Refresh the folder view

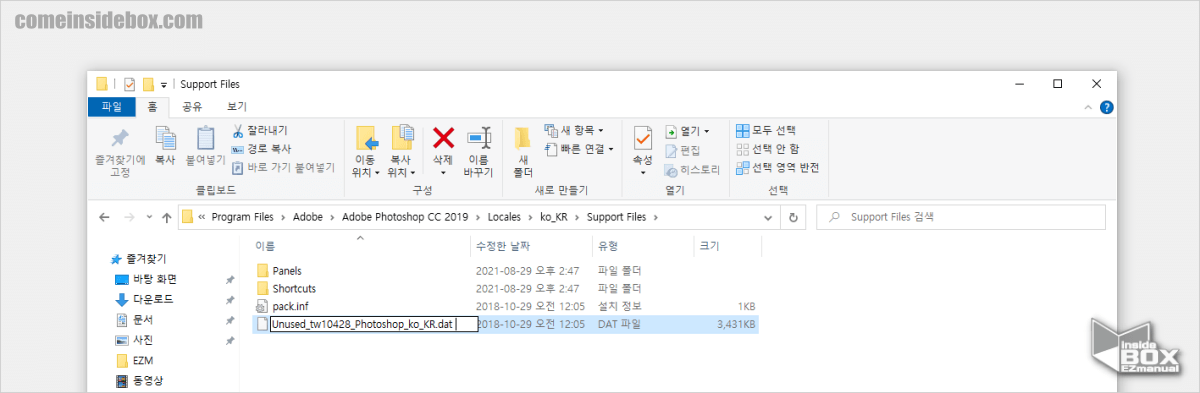coord(793,217)
